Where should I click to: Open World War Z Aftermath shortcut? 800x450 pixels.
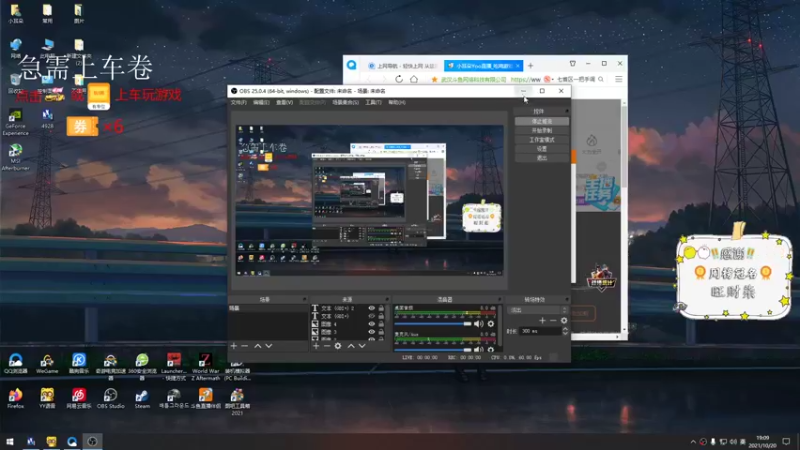tap(205, 367)
